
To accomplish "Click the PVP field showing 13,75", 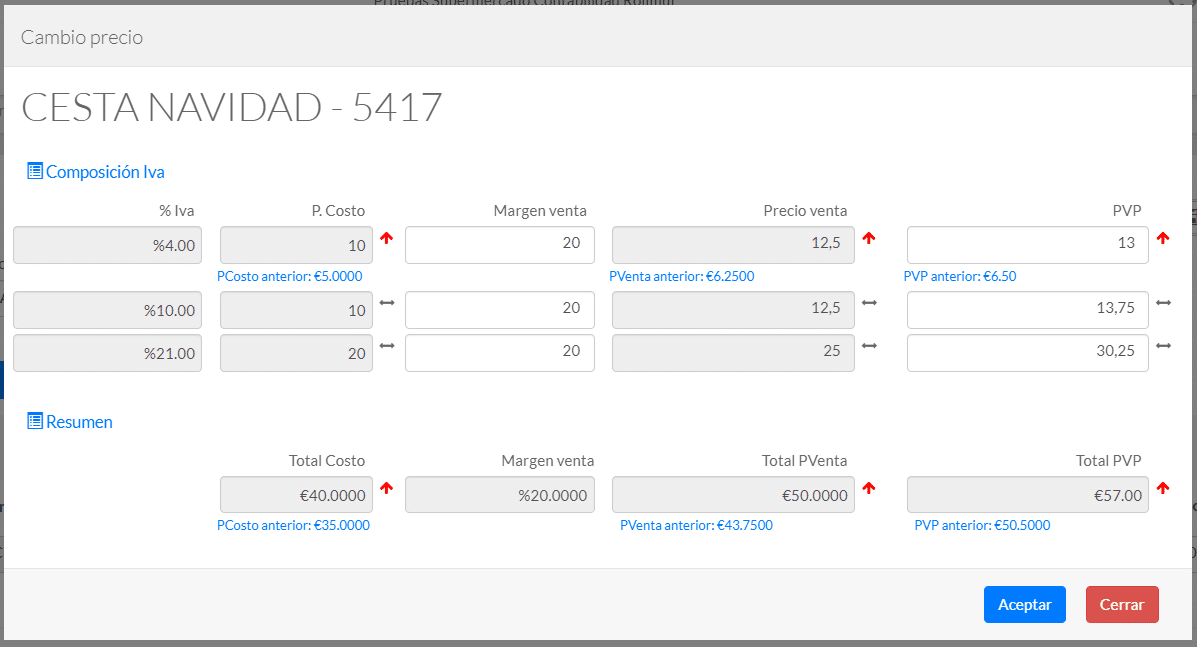I will coord(1027,310).
